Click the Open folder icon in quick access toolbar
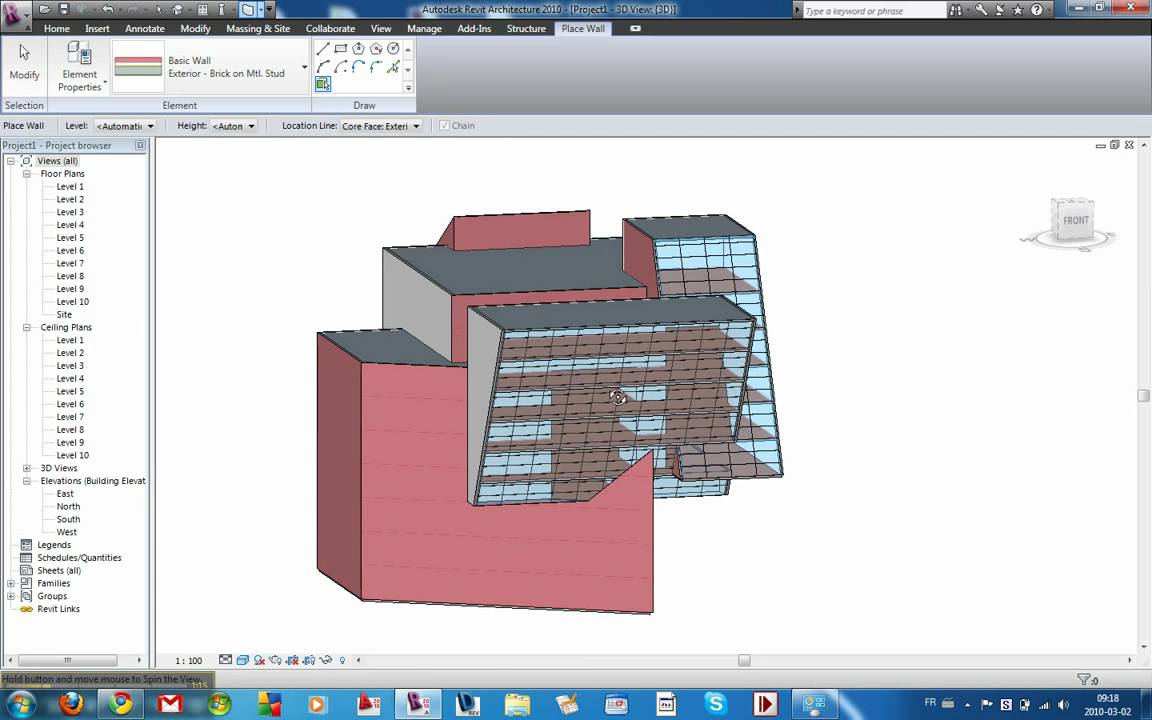The width and height of the screenshot is (1152, 720). pos(46,10)
